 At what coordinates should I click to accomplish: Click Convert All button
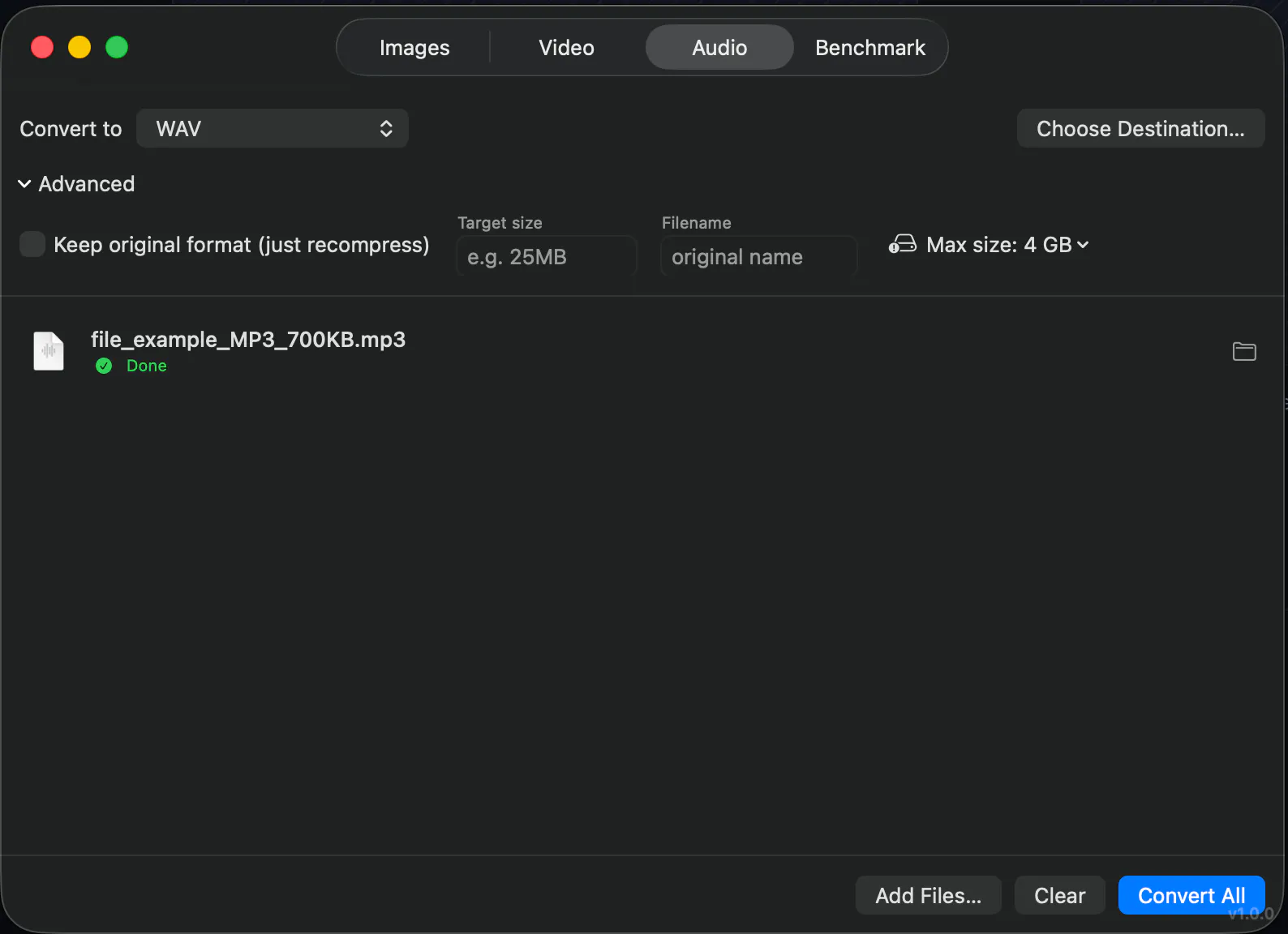pos(1191,895)
